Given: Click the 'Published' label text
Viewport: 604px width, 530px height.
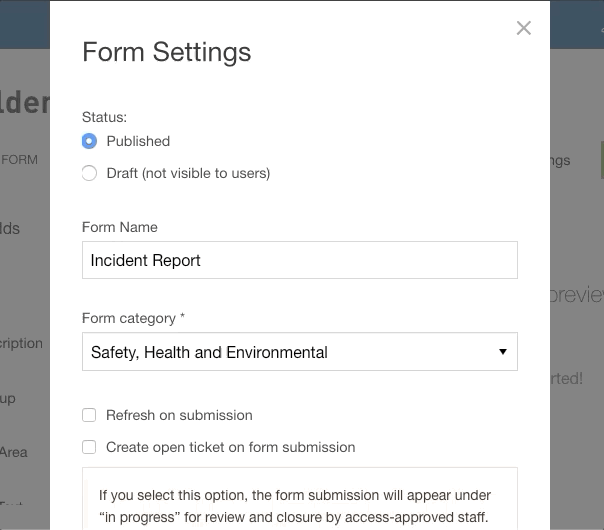Looking at the screenshot, I should coord(138,141).
